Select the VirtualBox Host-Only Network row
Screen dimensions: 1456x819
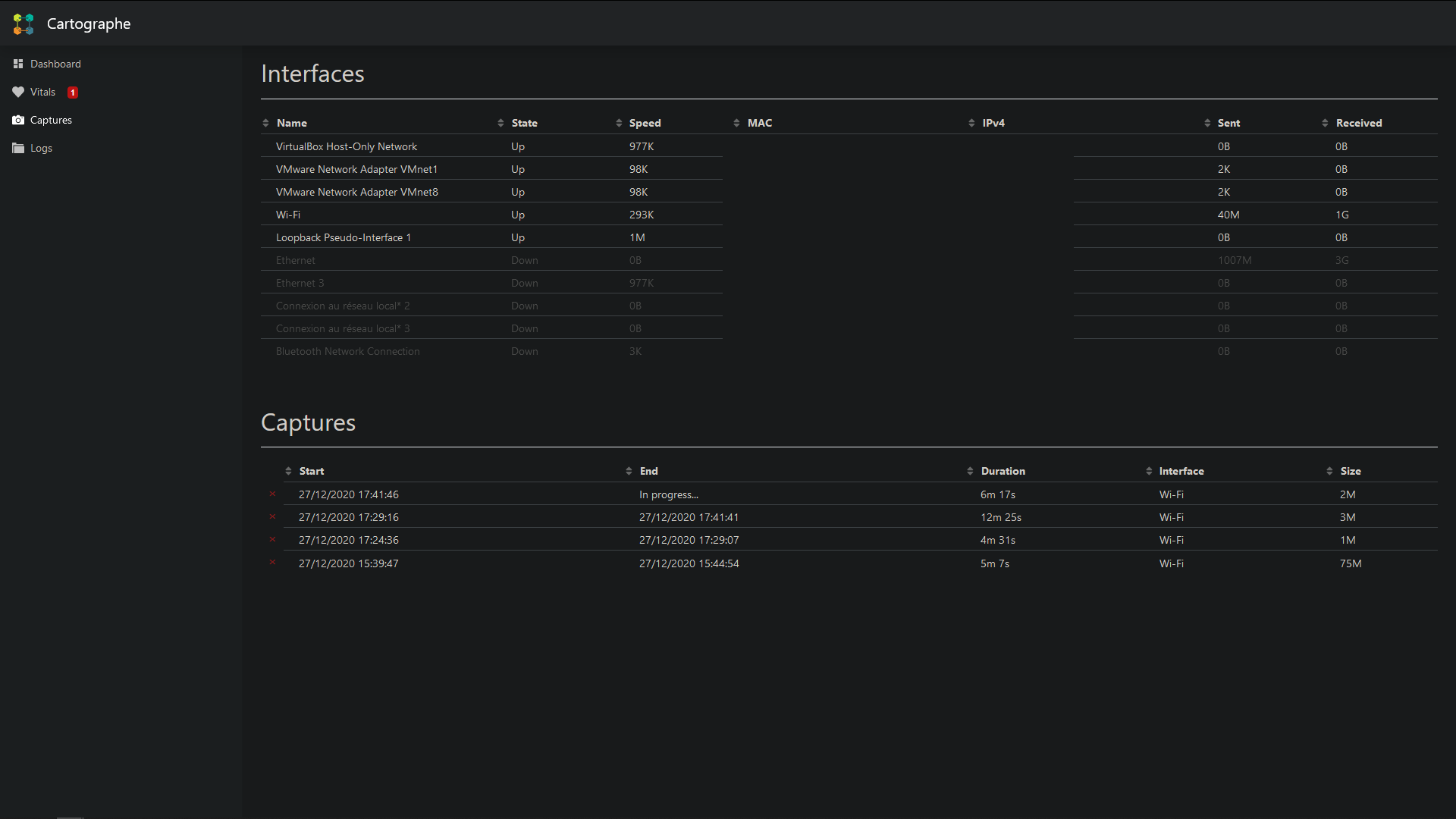click(x=849, y=146)
